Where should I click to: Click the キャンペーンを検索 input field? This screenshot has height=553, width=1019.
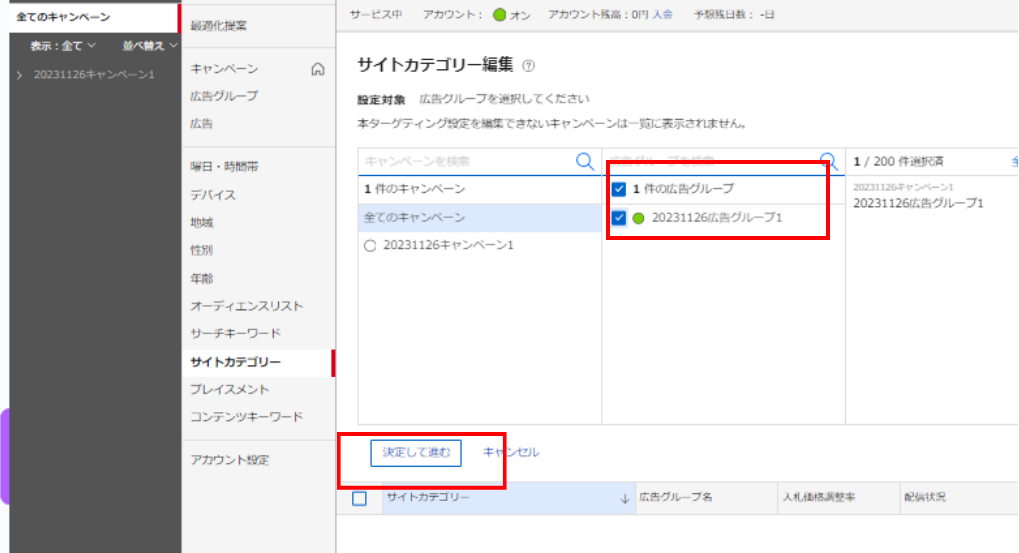pos(465,161)
